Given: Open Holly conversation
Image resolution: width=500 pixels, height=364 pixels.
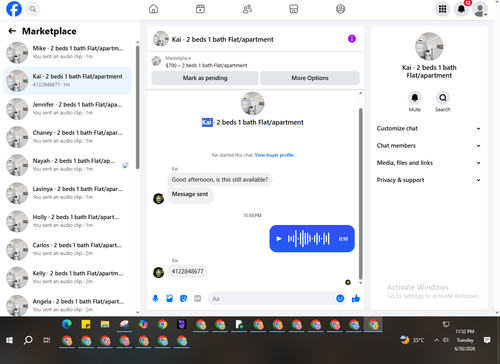Looking at the screenshot, I should pos(67,221).
